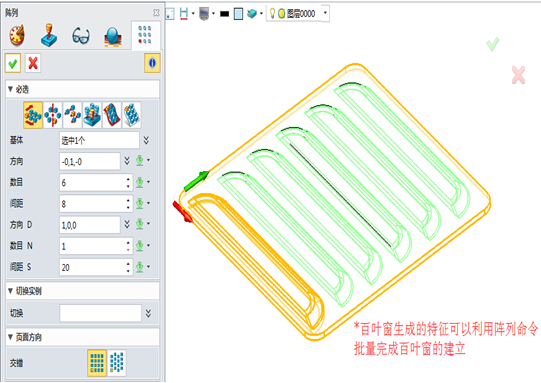Collapse the 切换实例 section
541x383 pixels.
(x=11, y=291)
